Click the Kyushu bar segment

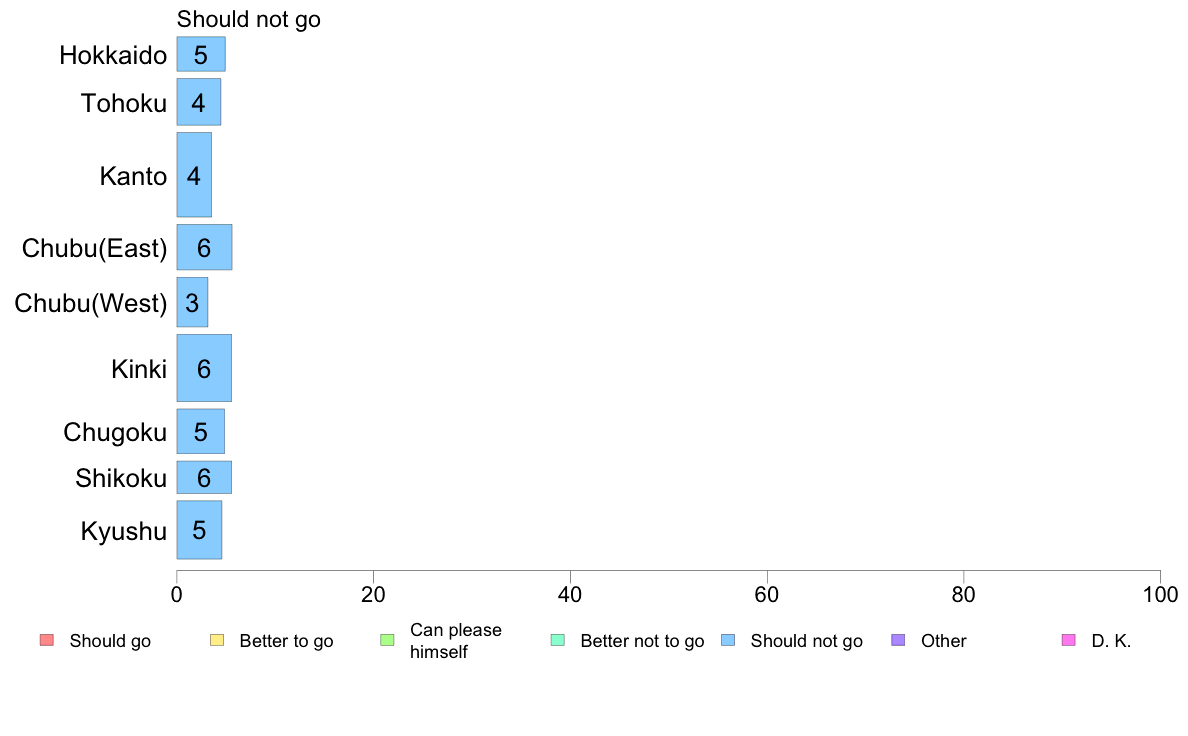click(199, 530)
